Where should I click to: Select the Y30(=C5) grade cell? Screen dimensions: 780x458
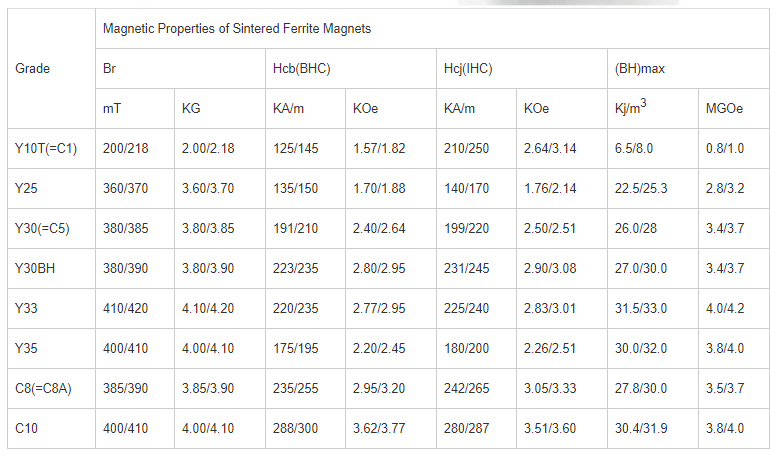[51, 229]
